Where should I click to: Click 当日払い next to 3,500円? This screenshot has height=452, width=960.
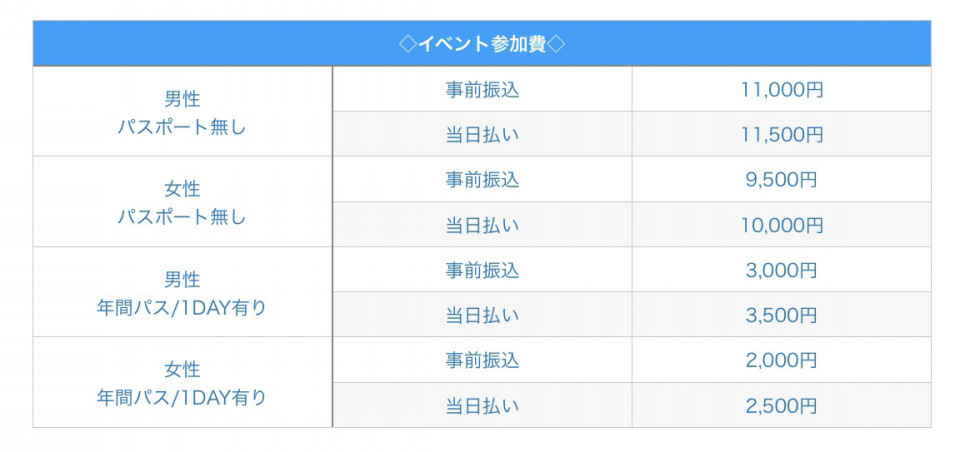(x=482, y=315)
